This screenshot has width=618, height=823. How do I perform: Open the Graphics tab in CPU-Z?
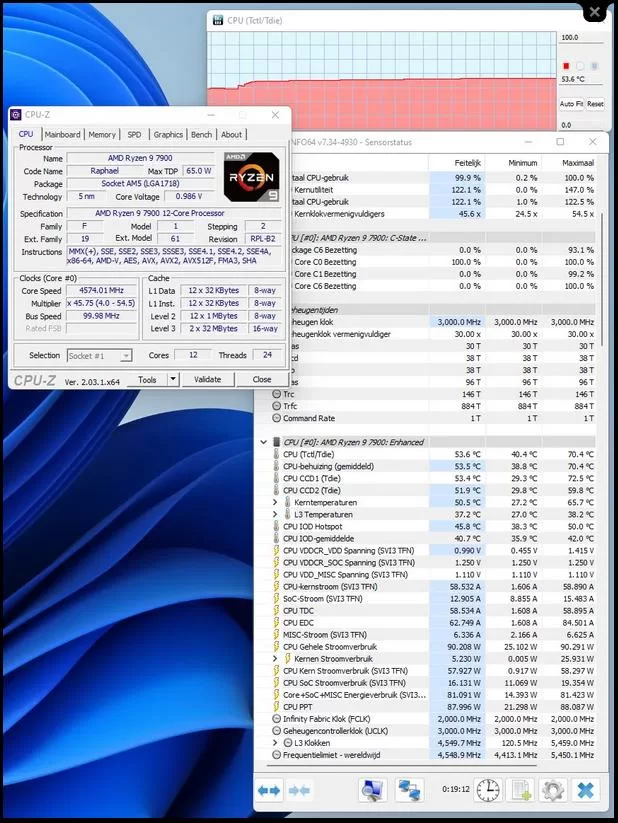(168, 134)
